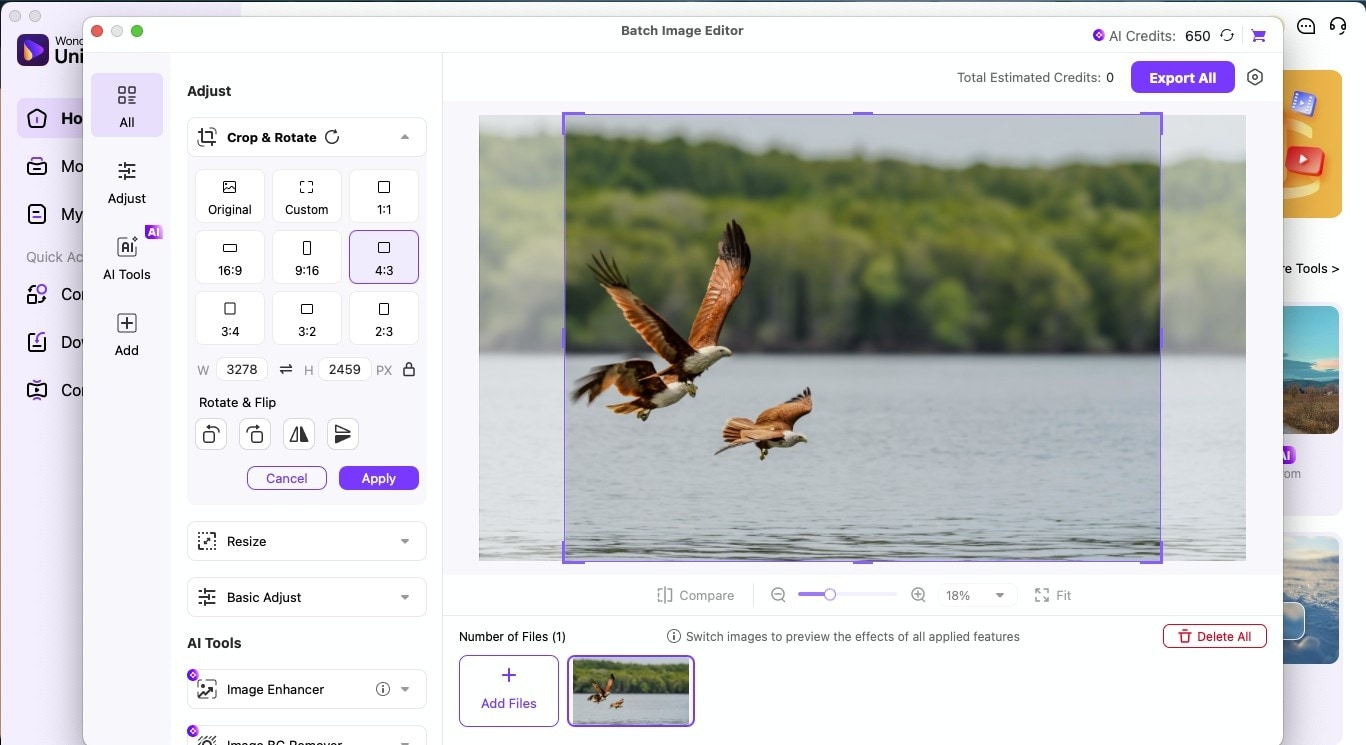Click the width input field
1366x745 pixels.
pyautogui.click(x=242, y=370)
